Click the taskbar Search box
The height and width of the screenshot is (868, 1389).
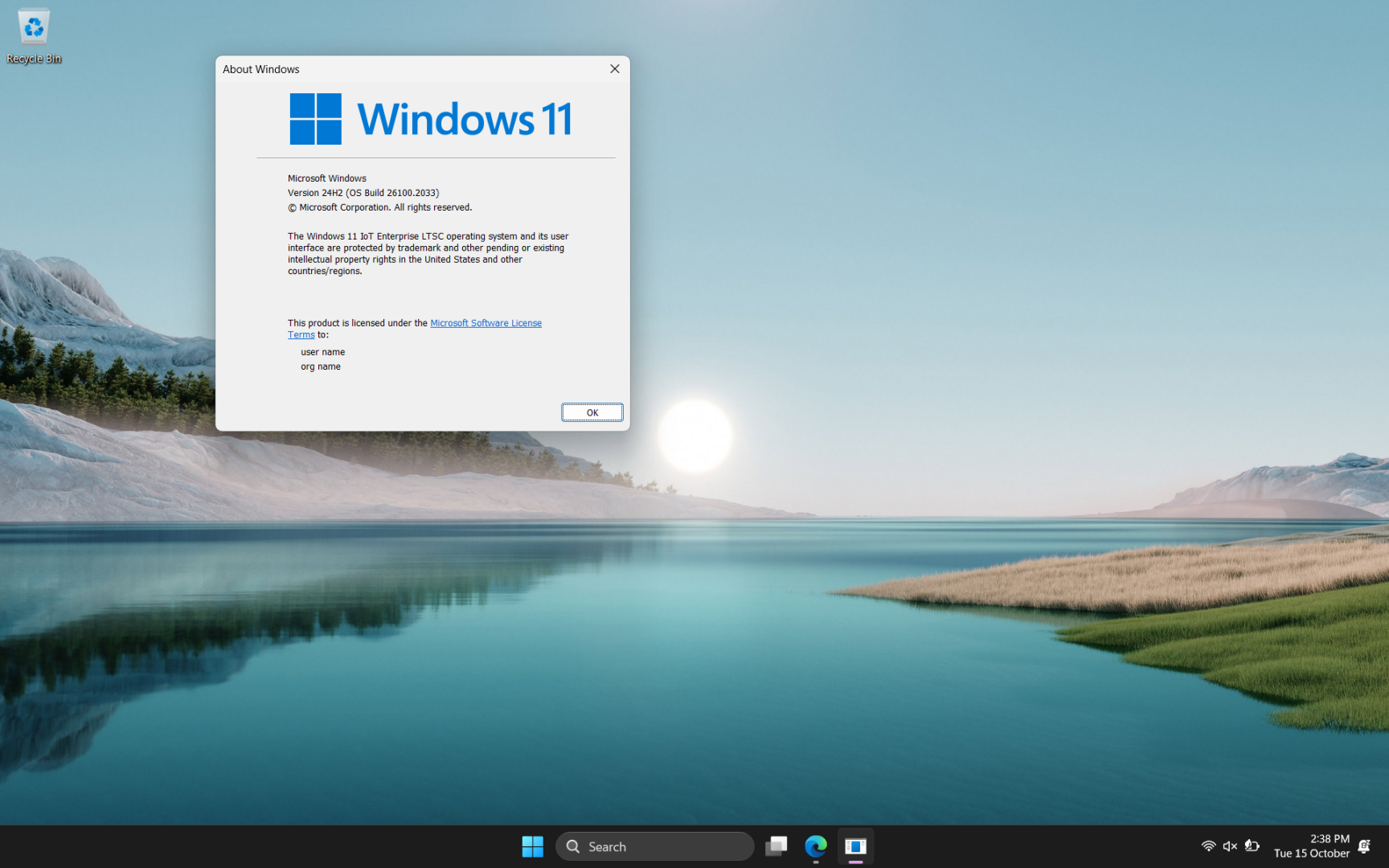(654, 846)
